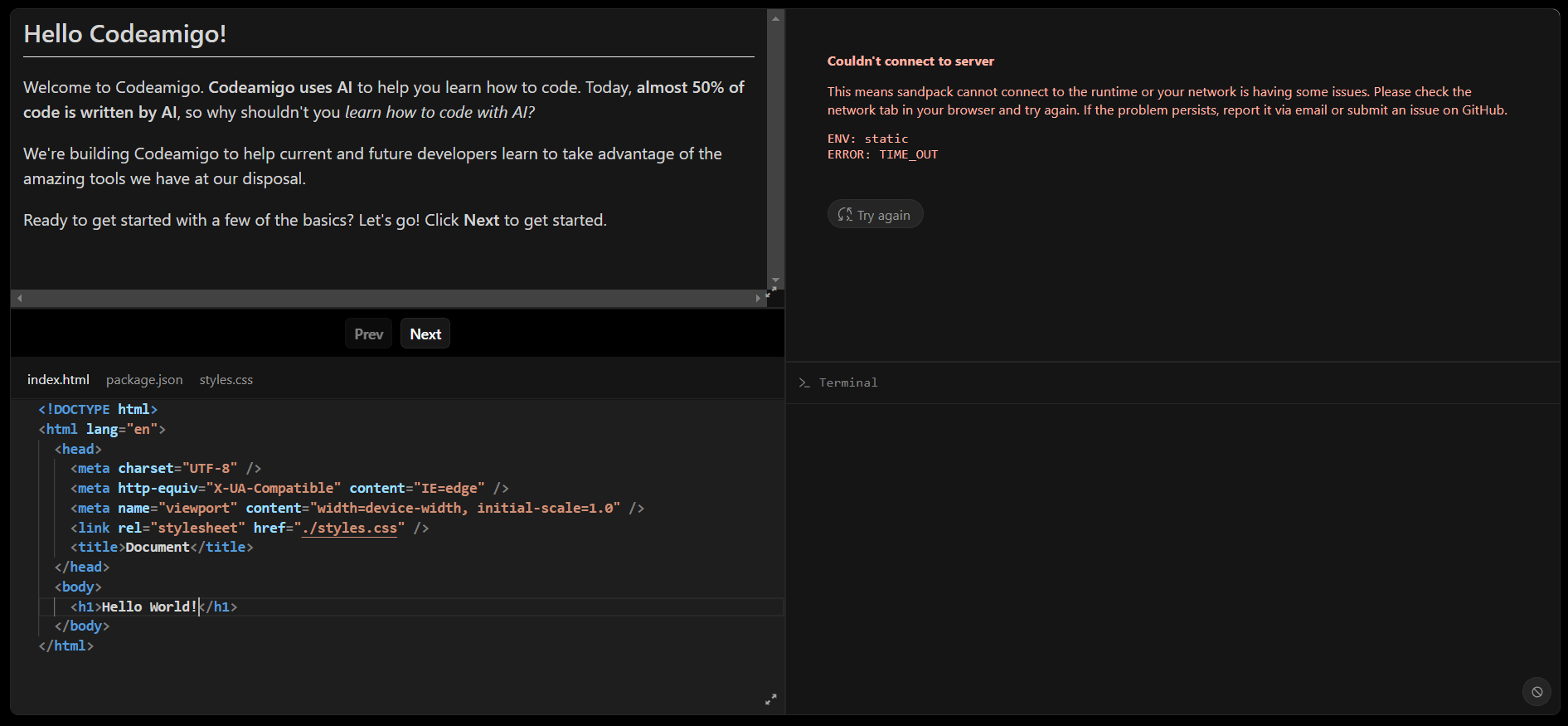The width and height of the screenshot is (1568, 726).
Task: Click the <!DOCTYPE html> code line
Action: [x=98, y=409]
